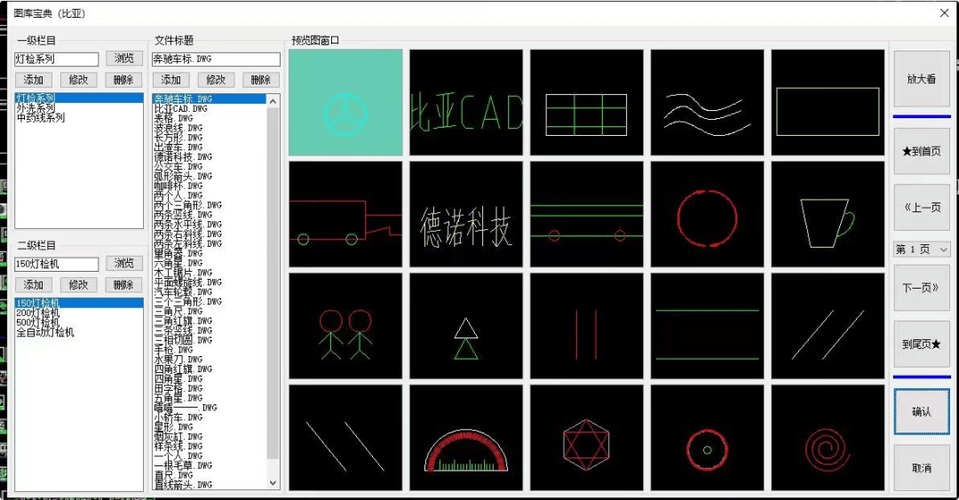
Task: Select the hexagram star preview thumbnail
Action: (x=587, y=438)
